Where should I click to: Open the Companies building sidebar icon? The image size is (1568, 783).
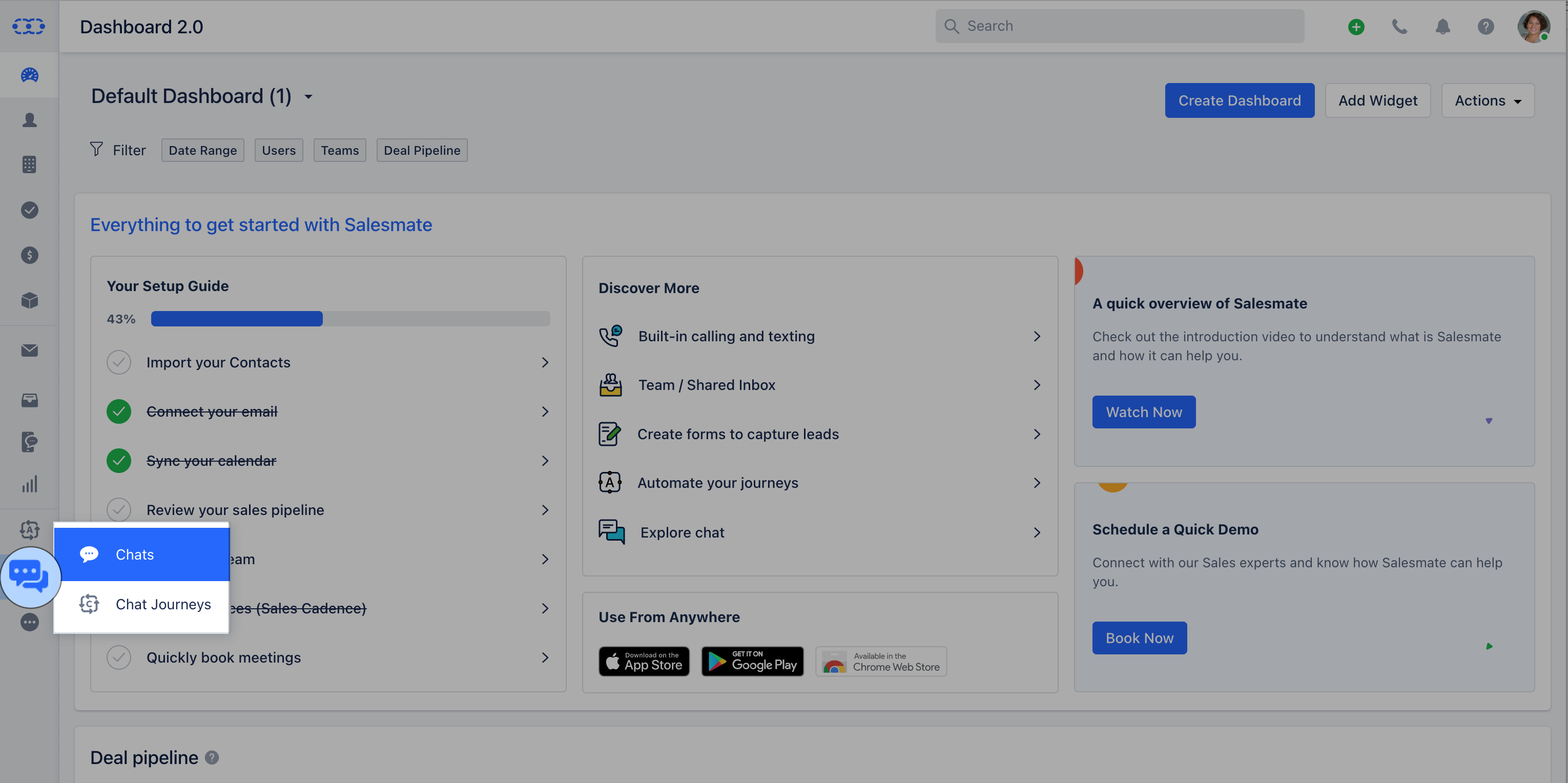(29, 164)
